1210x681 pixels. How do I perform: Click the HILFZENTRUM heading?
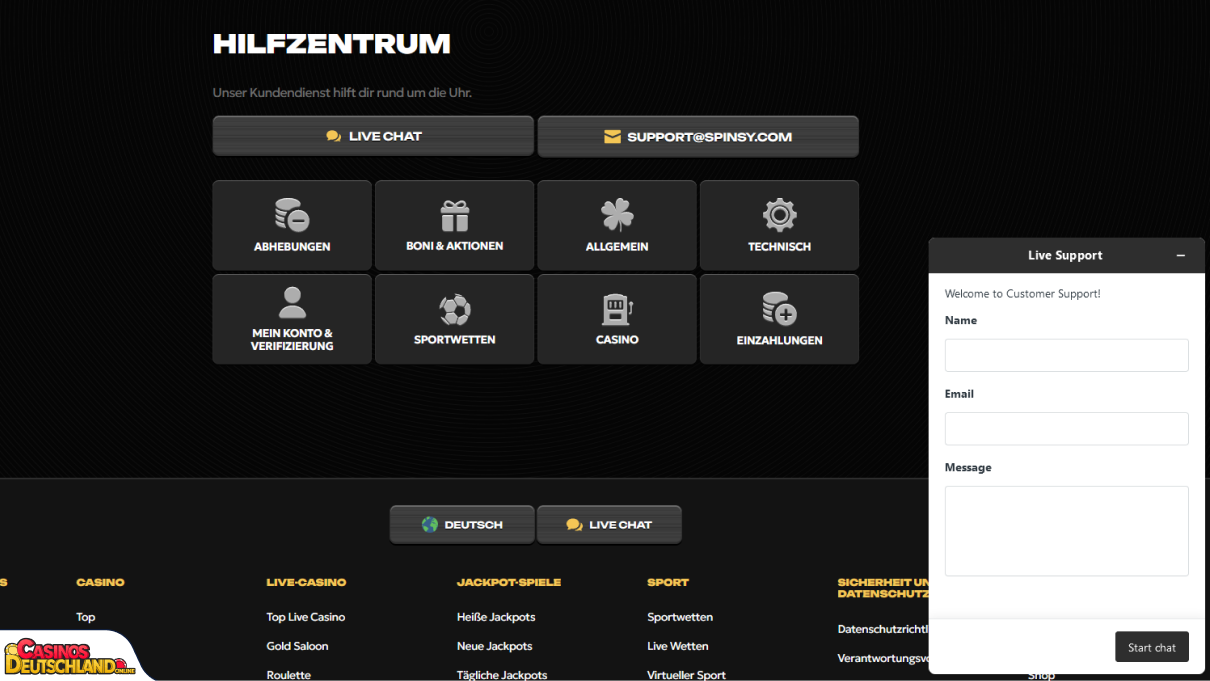(x=332, y=44)
